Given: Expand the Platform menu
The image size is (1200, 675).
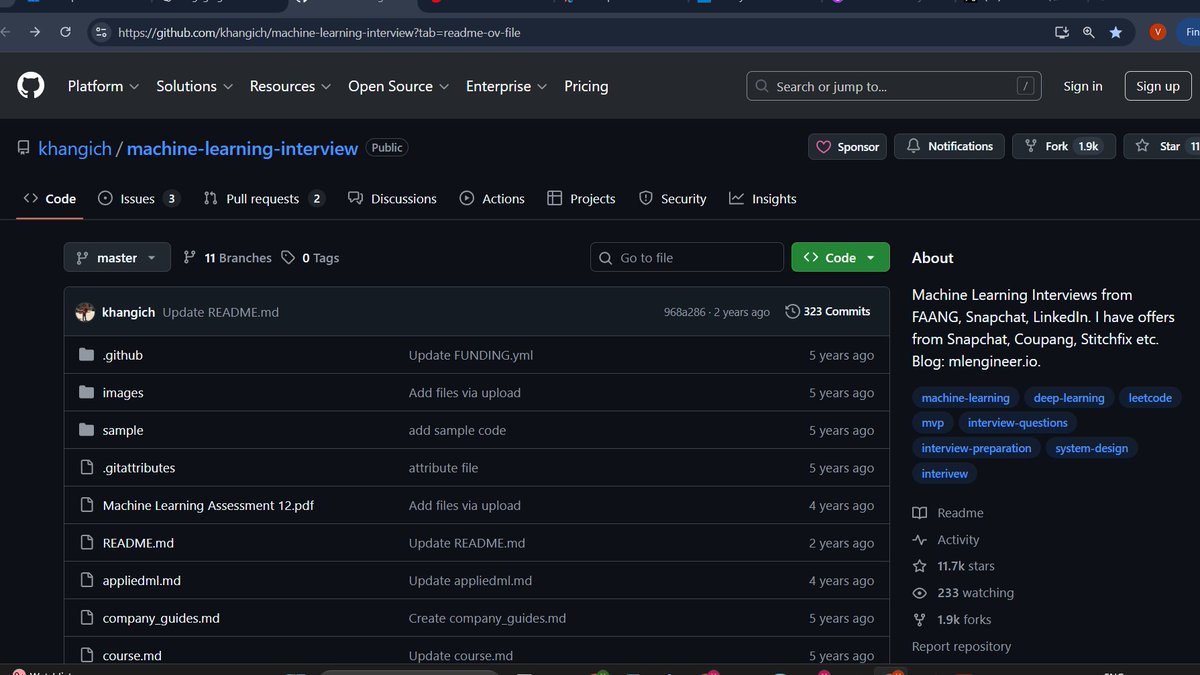Looking at the screenshot, I should click(x=103, y=86).
